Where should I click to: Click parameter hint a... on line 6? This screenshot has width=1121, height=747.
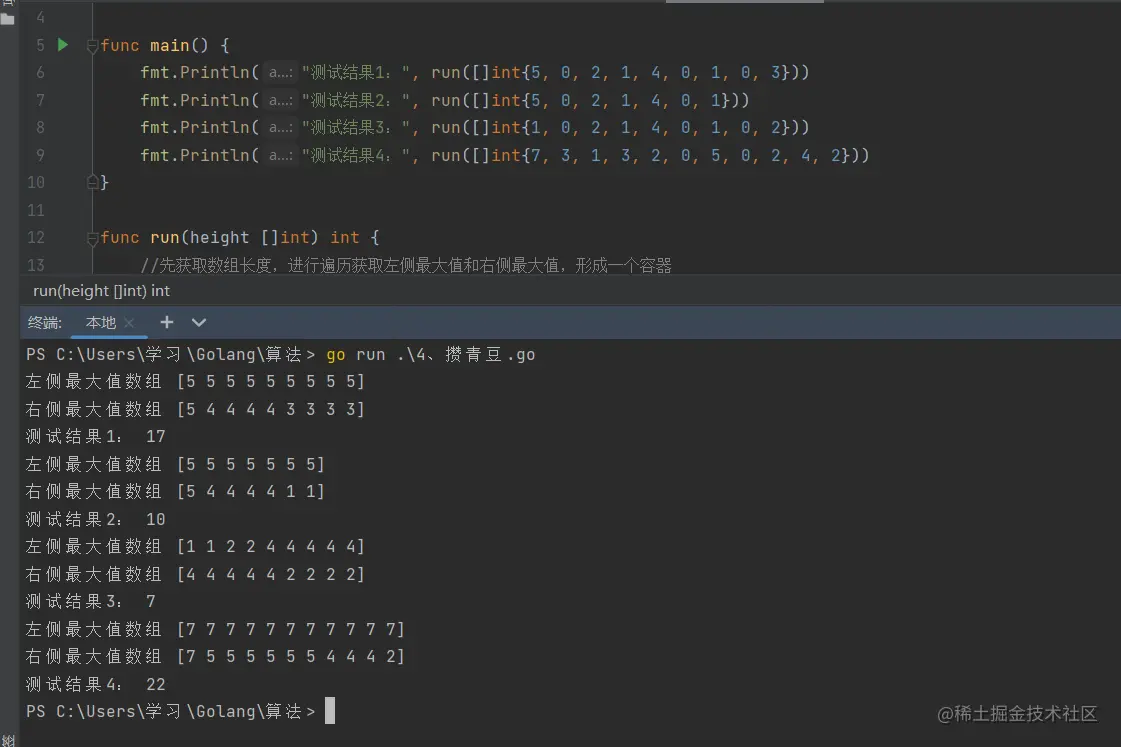280,72
